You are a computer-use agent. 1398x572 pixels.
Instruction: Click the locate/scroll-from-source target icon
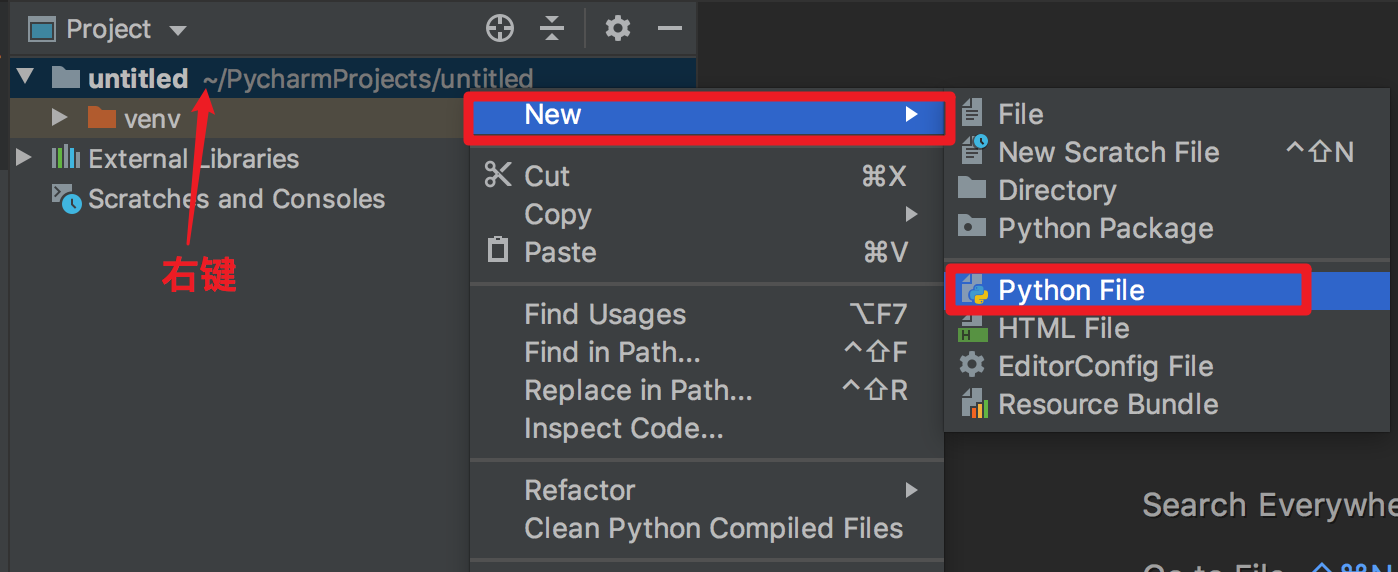pyautogui.click(x=499, y=29)
